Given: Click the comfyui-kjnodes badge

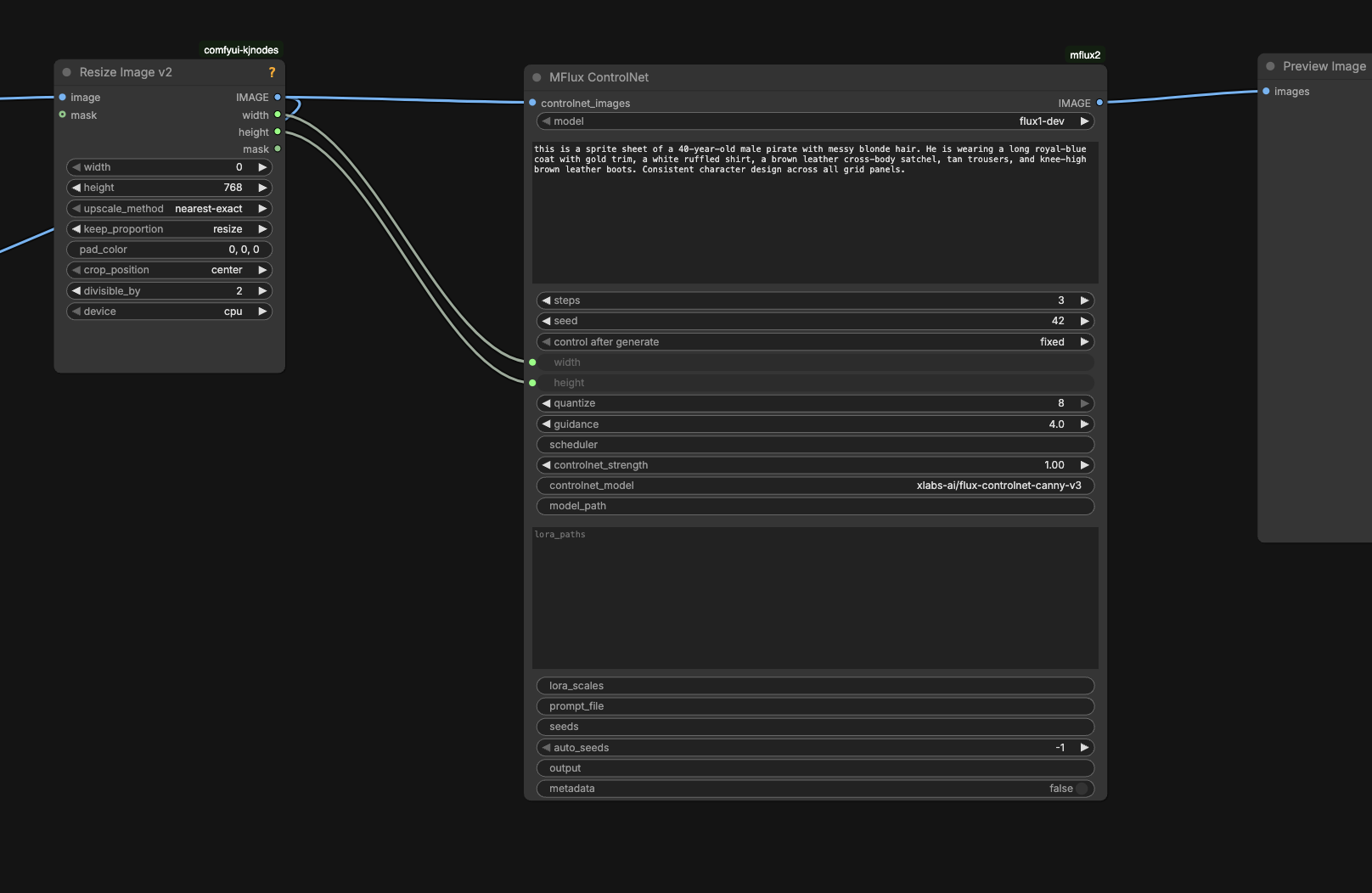Looking at the screenshot, I should pos(241,50).
